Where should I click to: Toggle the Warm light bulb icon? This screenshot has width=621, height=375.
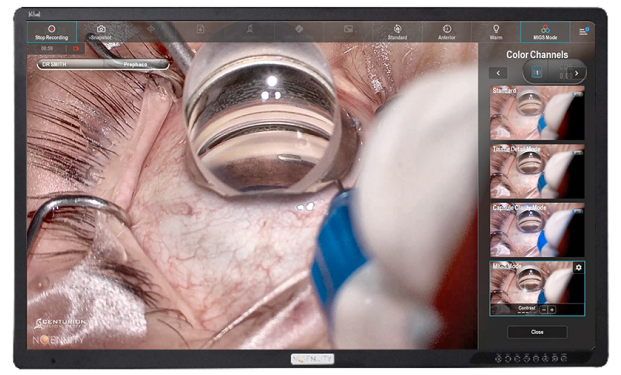point(496,32)
